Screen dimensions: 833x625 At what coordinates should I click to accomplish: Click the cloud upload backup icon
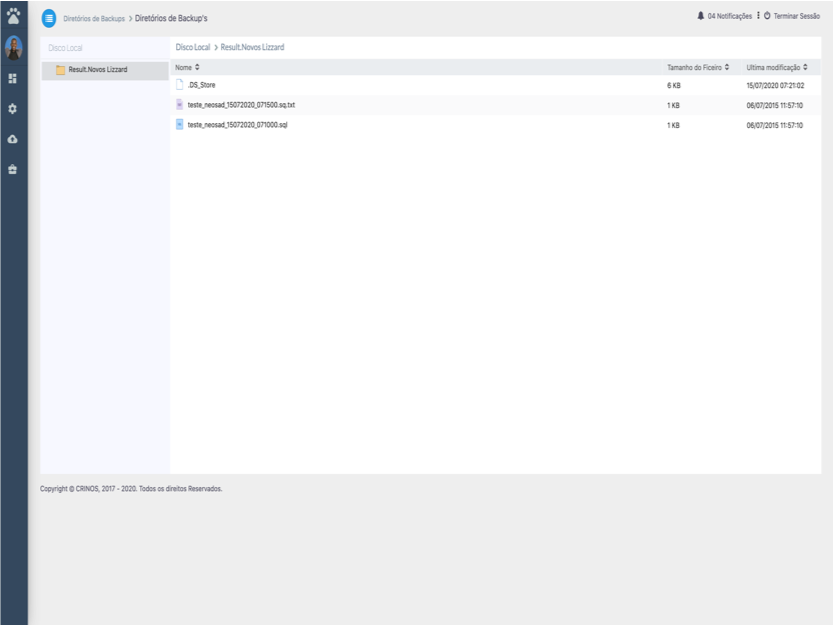[13, 139]
